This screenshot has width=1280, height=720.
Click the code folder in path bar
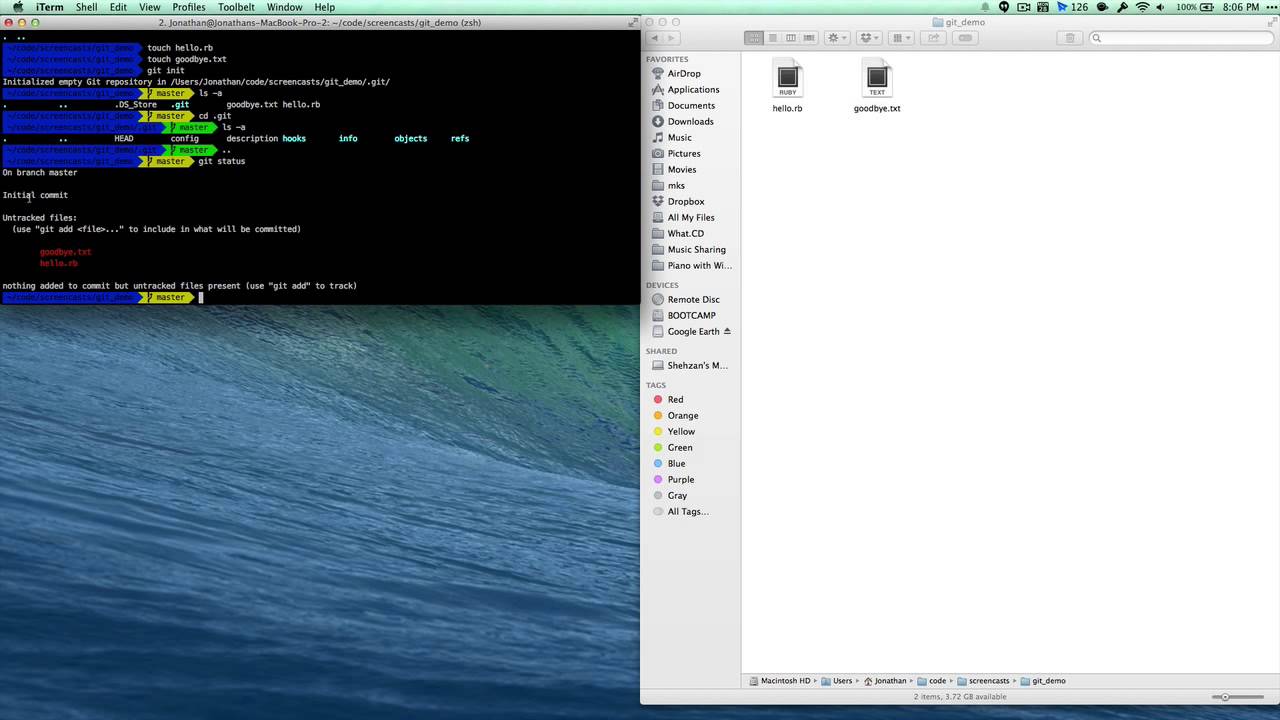tap(932, 681)
